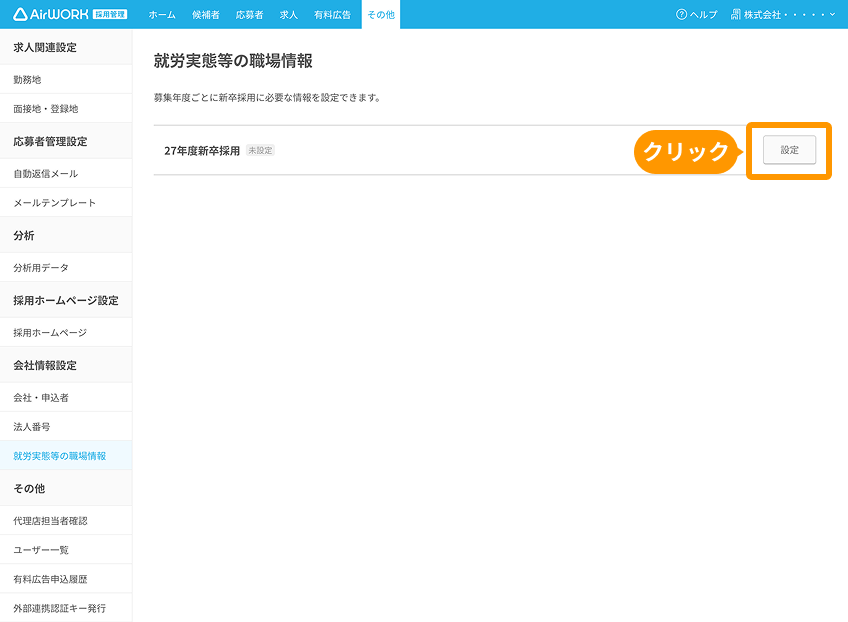Select 面接地・登録地 in the sidebar

(45, 108)
